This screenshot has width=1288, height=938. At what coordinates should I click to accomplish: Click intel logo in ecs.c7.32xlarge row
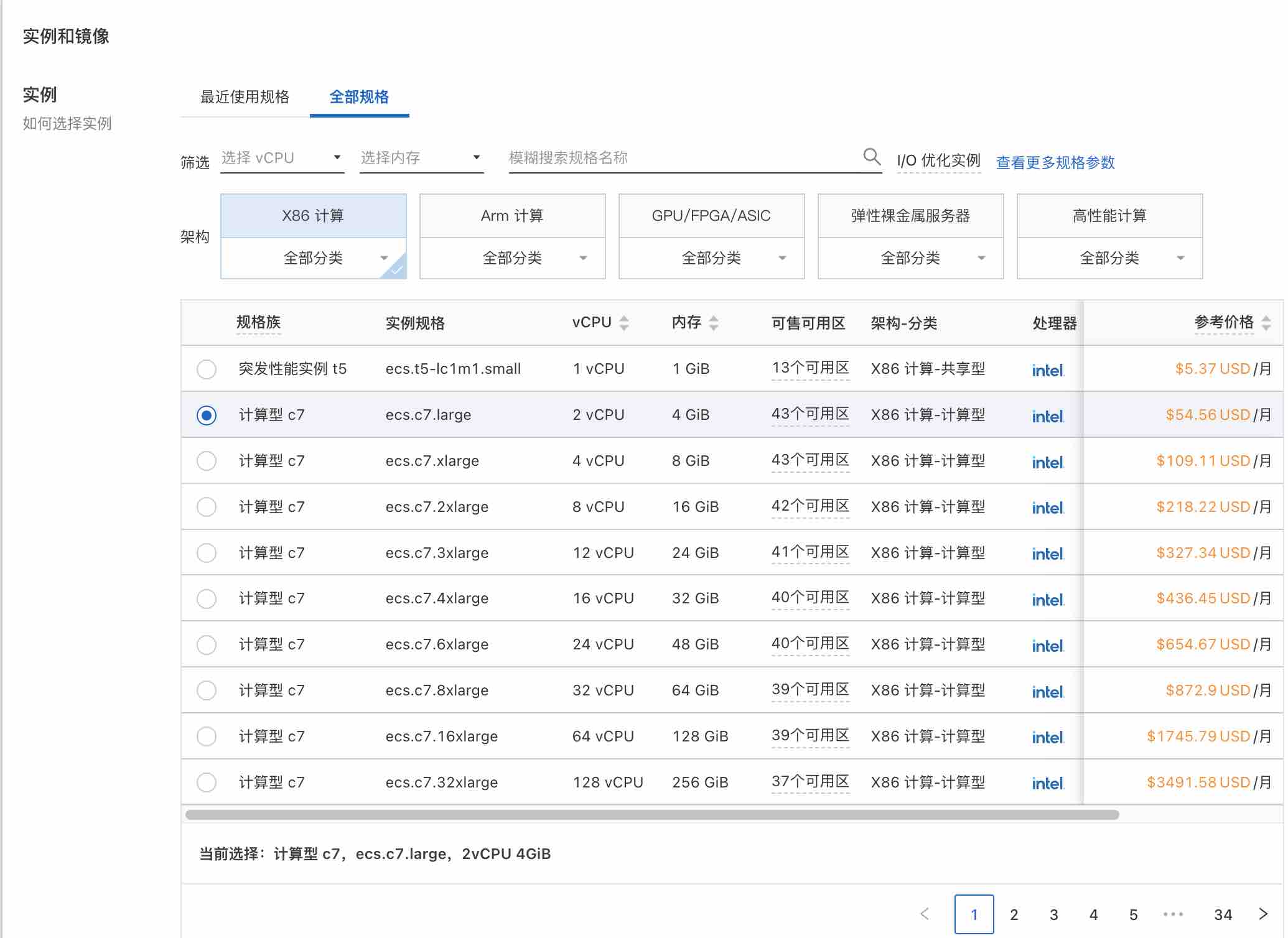tap(1048, 783)
